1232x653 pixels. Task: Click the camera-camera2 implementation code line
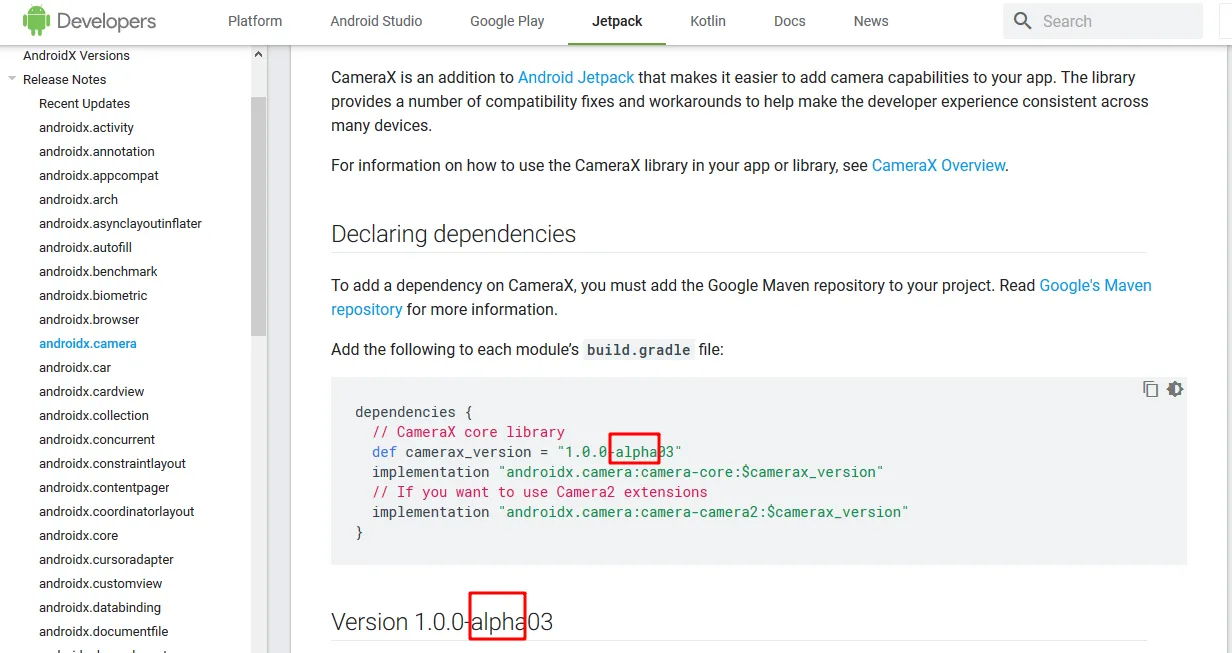coord(640,512)
